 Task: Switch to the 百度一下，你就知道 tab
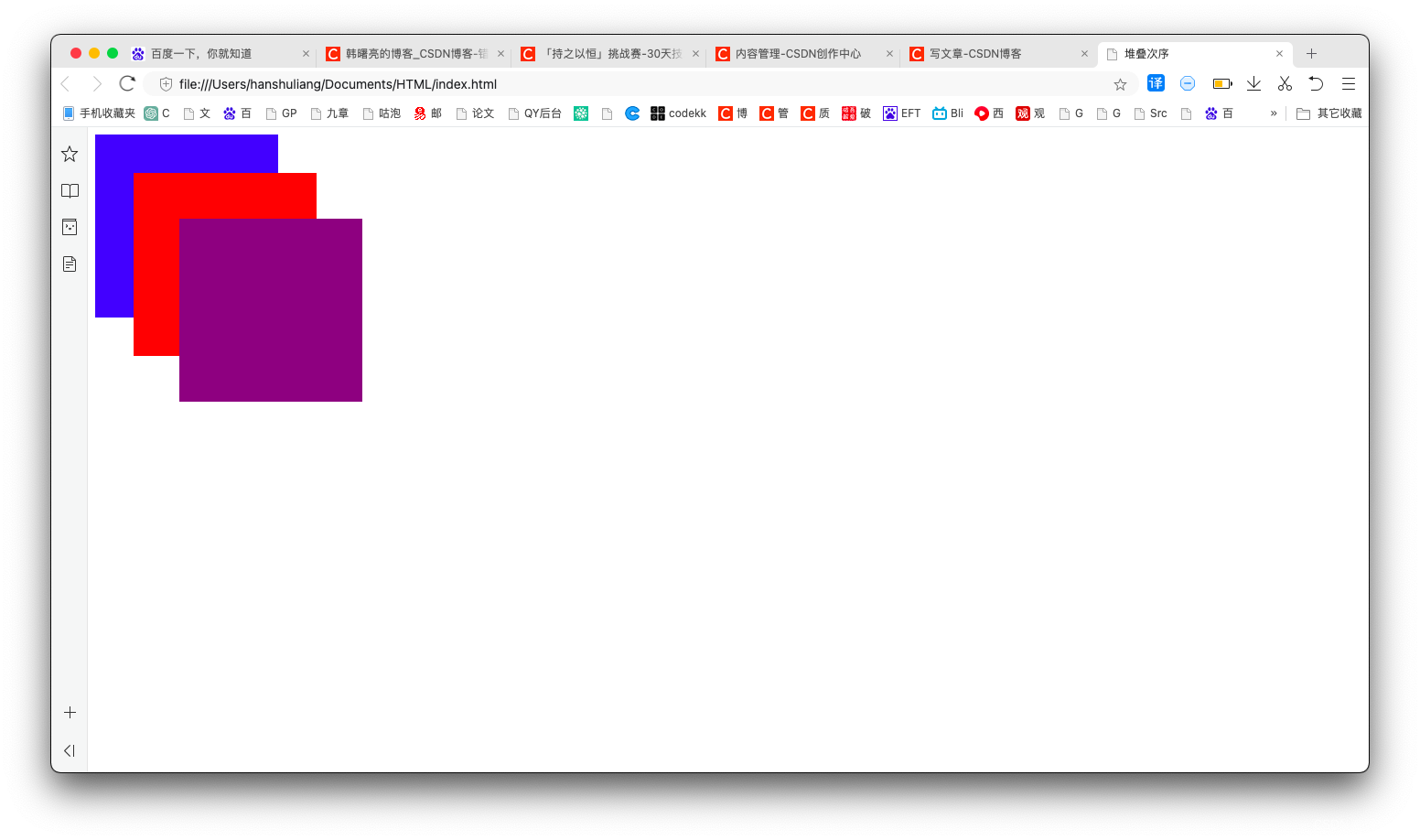pyautogui.click(x=220, y=54)
